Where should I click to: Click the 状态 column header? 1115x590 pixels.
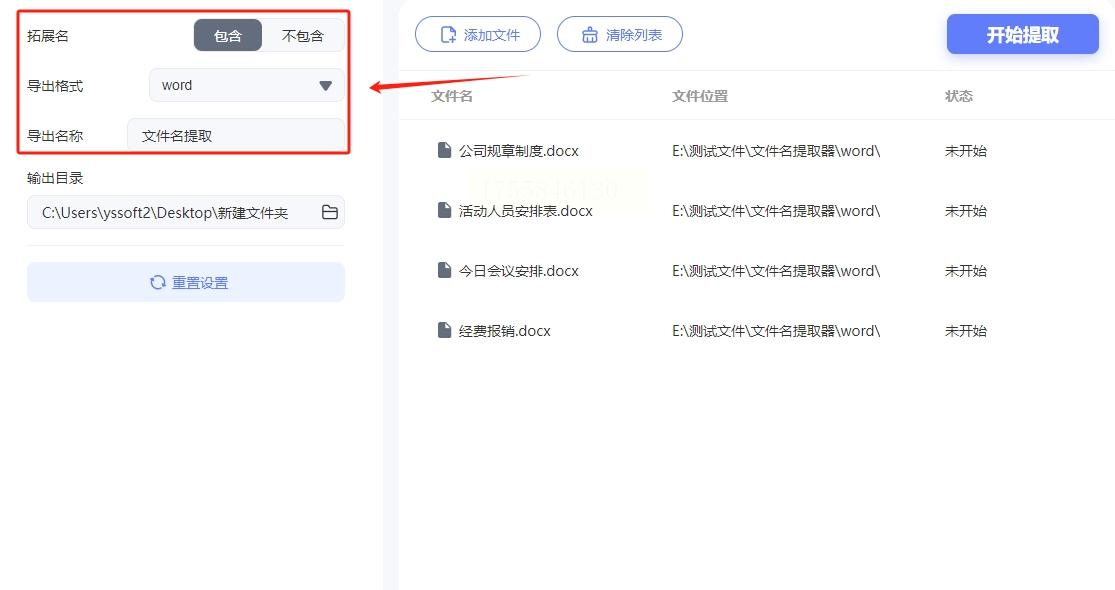coord(959,96)
